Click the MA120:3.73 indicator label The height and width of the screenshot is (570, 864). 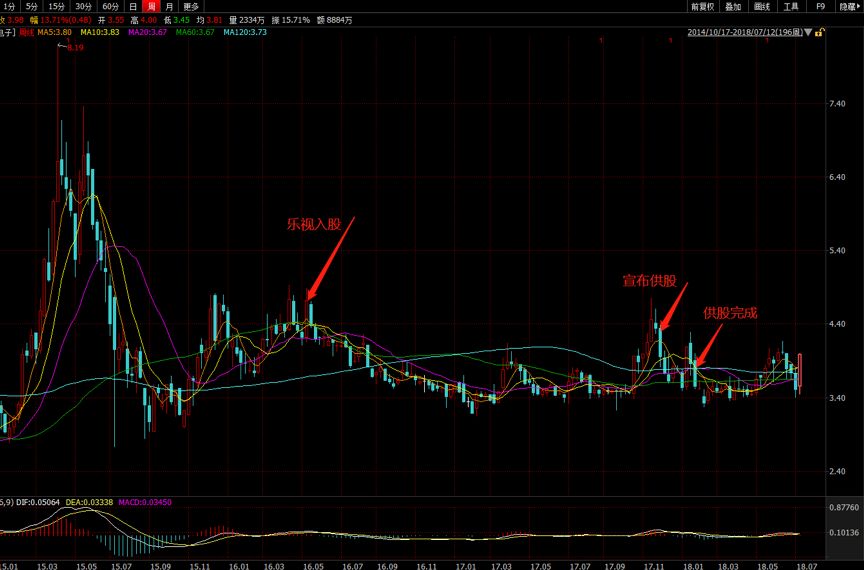pos(245,32)
